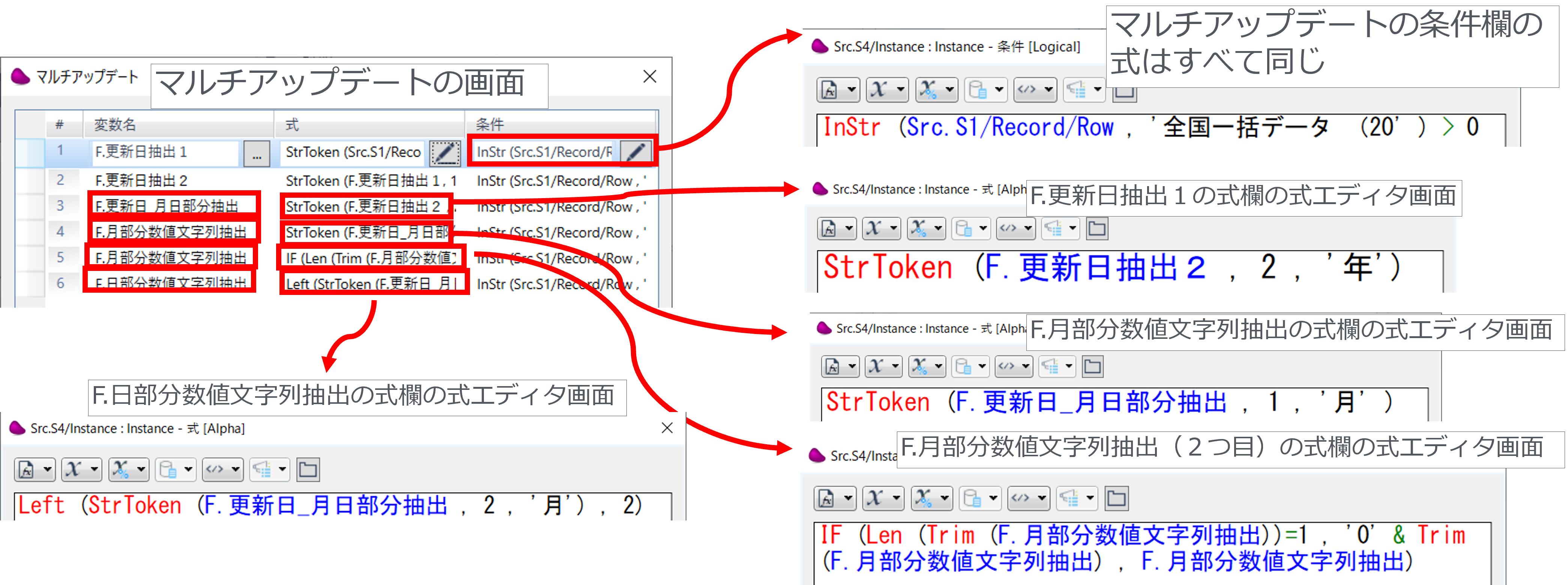
Task: Click the x% icon in the 条件 [Logical] editor
Action: click(x=928, y=90)
